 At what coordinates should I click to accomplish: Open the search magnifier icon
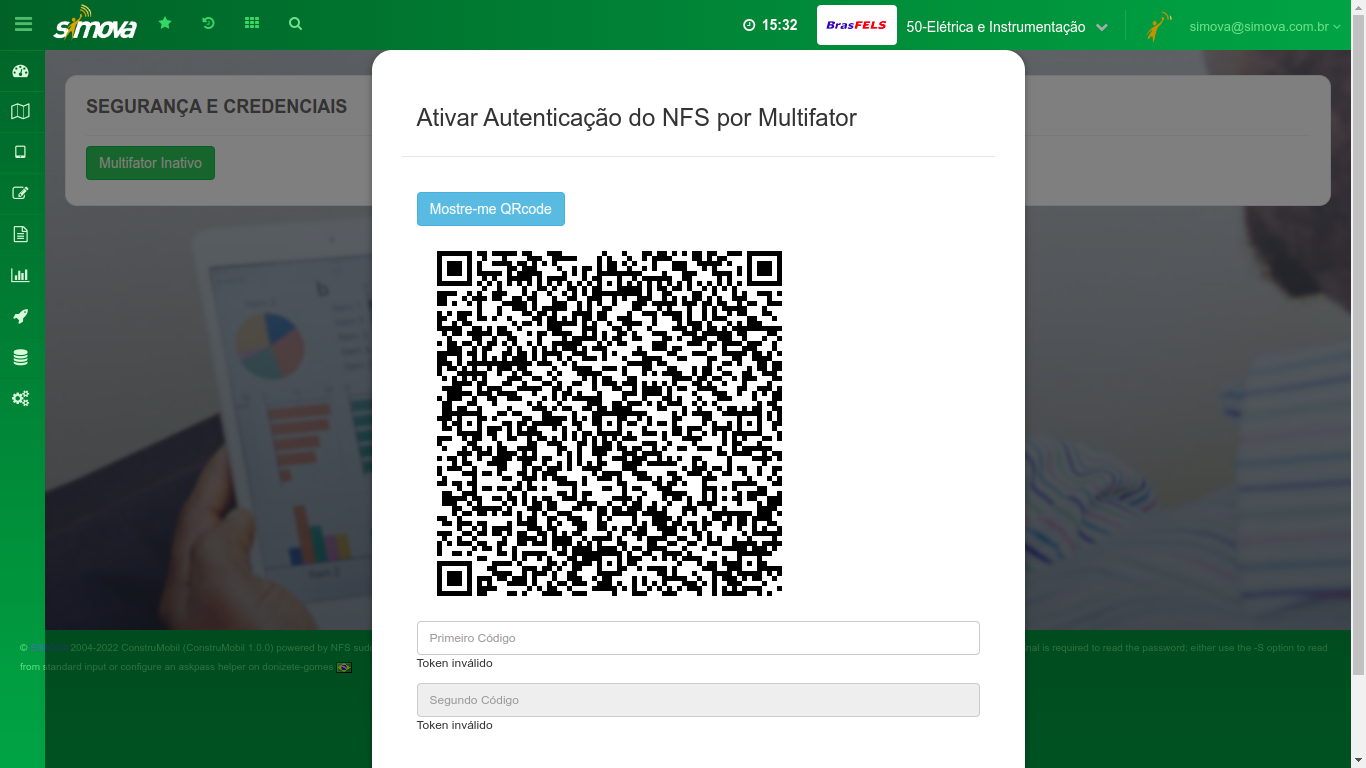click(x=295, y=22)
